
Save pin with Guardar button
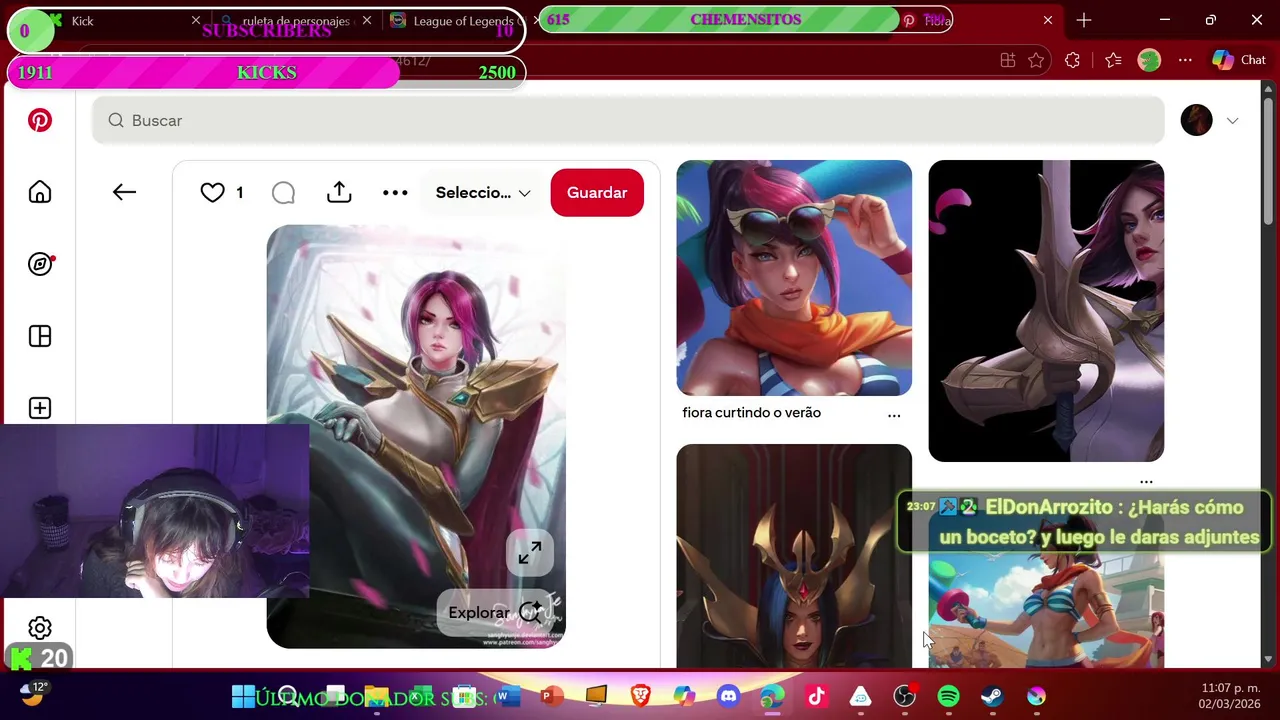point(597,192)
